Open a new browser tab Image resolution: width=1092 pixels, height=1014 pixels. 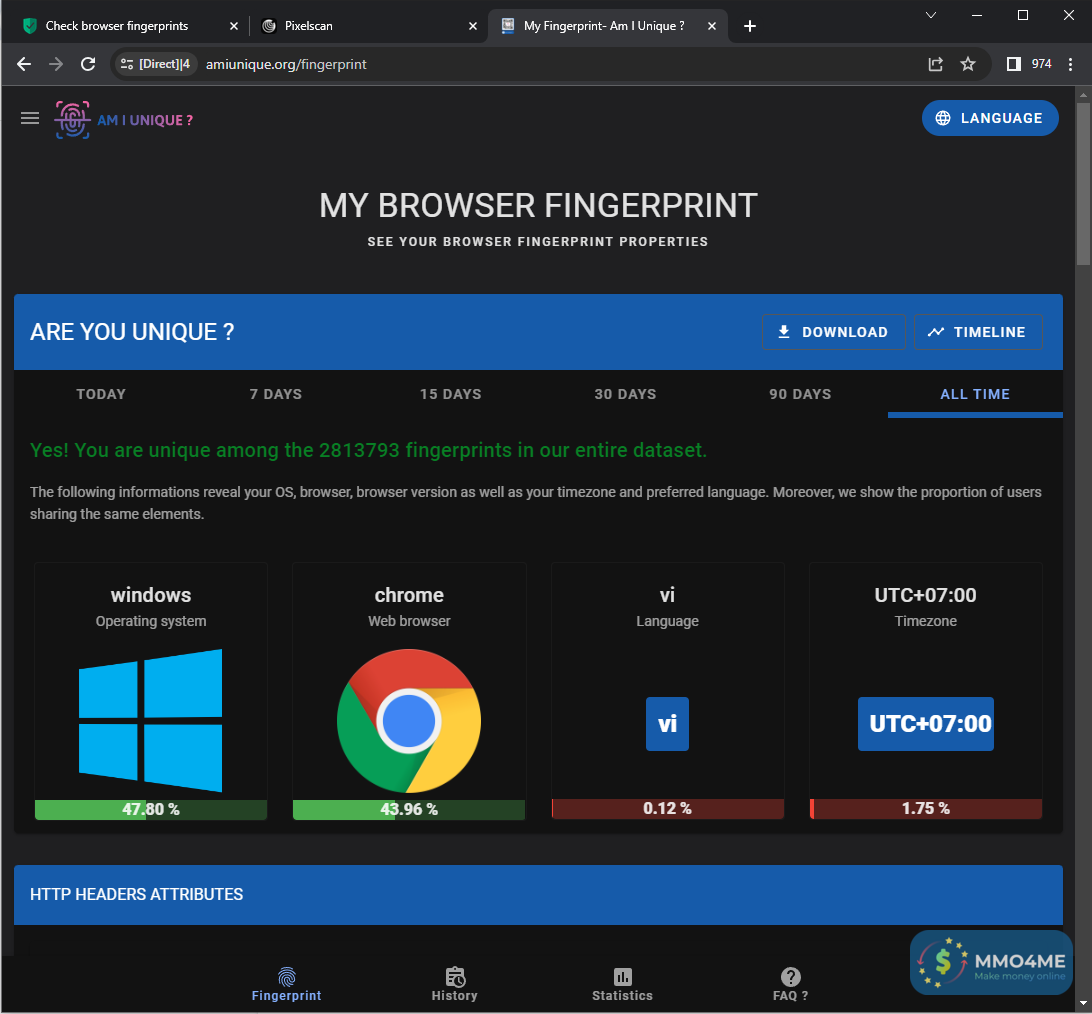coord(749,26)
